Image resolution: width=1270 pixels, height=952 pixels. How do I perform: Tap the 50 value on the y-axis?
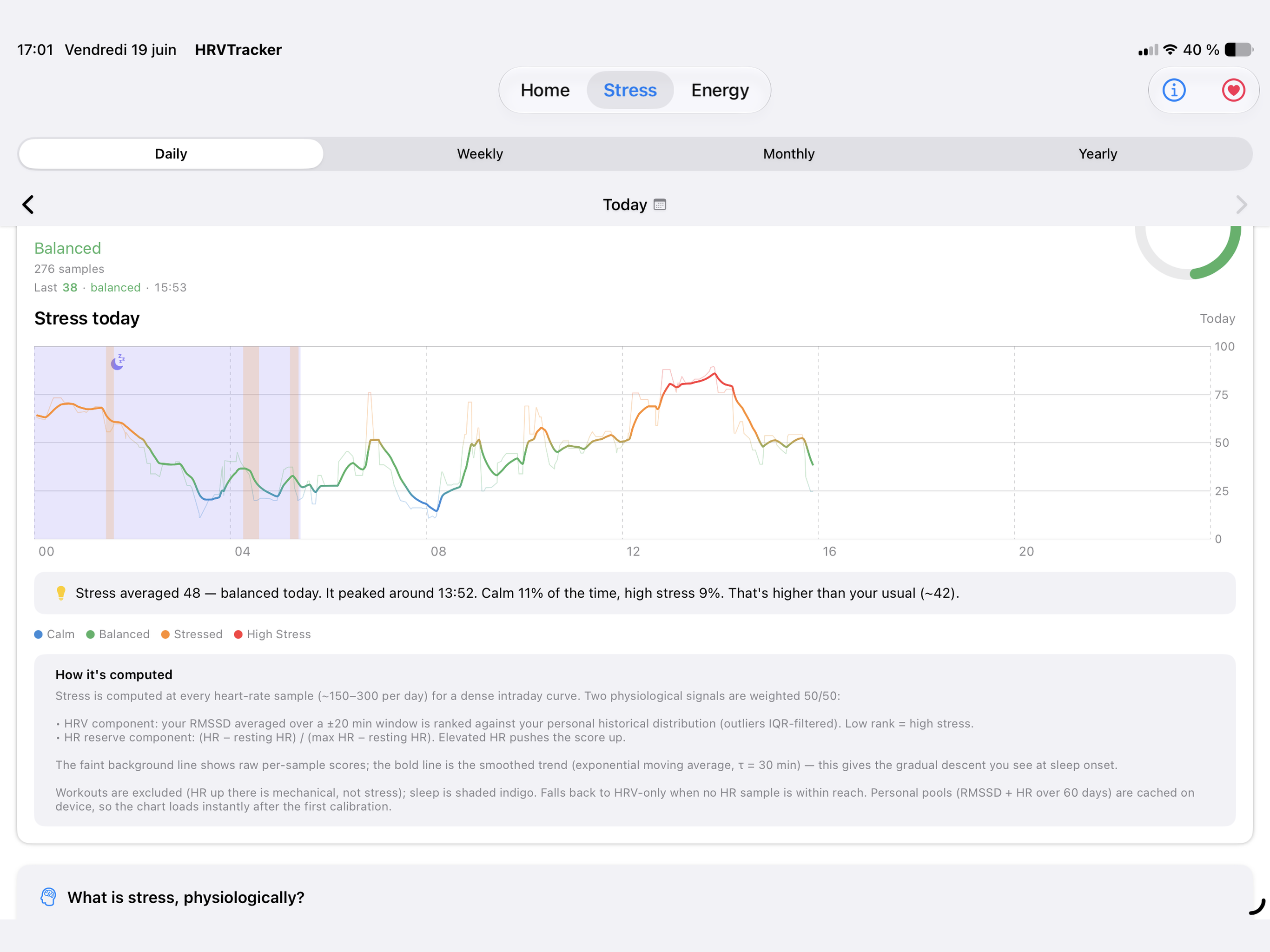[x=1222, y=443]
